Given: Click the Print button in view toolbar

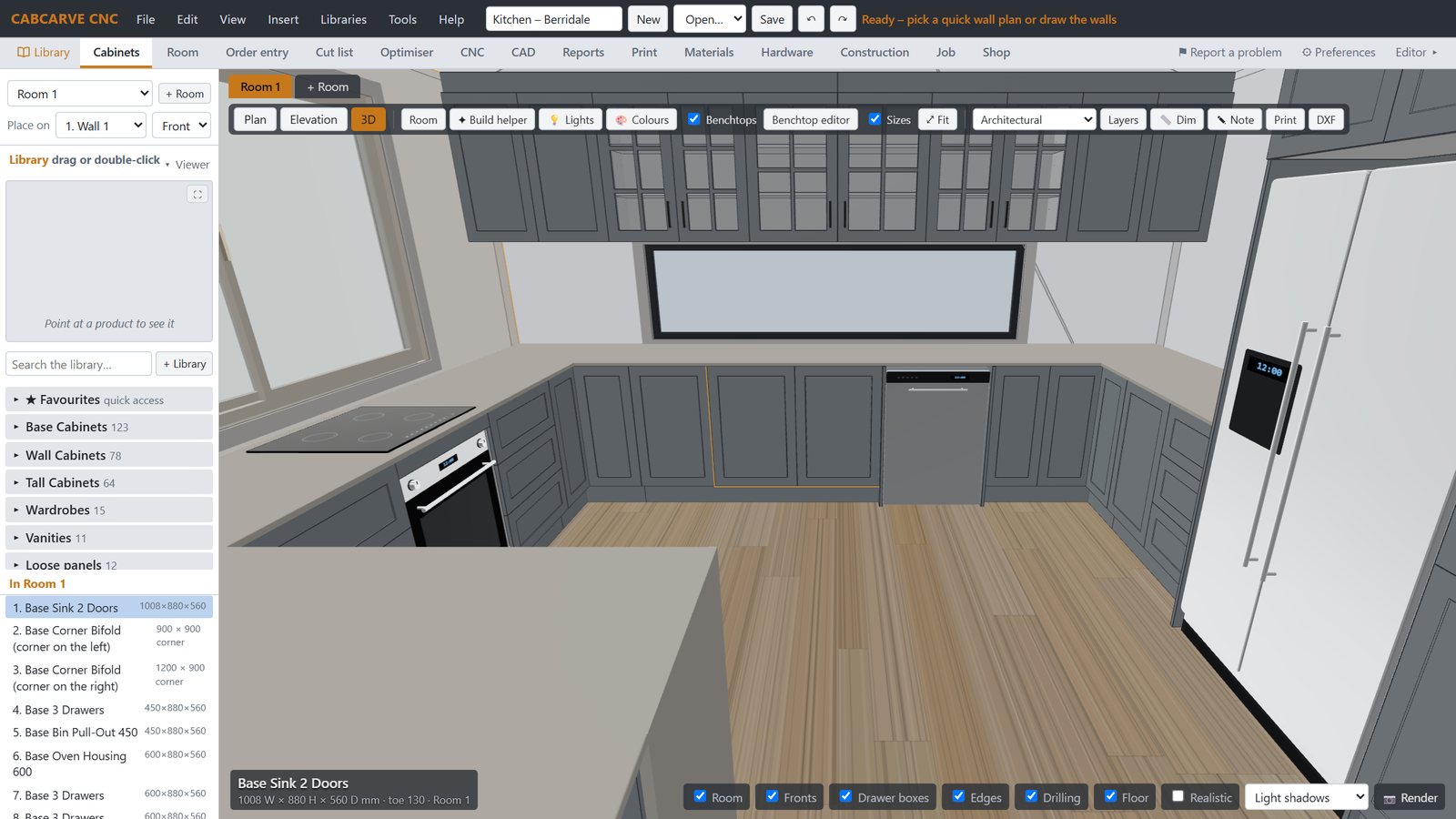Looking at the screenshot, I should [1285, 119].
